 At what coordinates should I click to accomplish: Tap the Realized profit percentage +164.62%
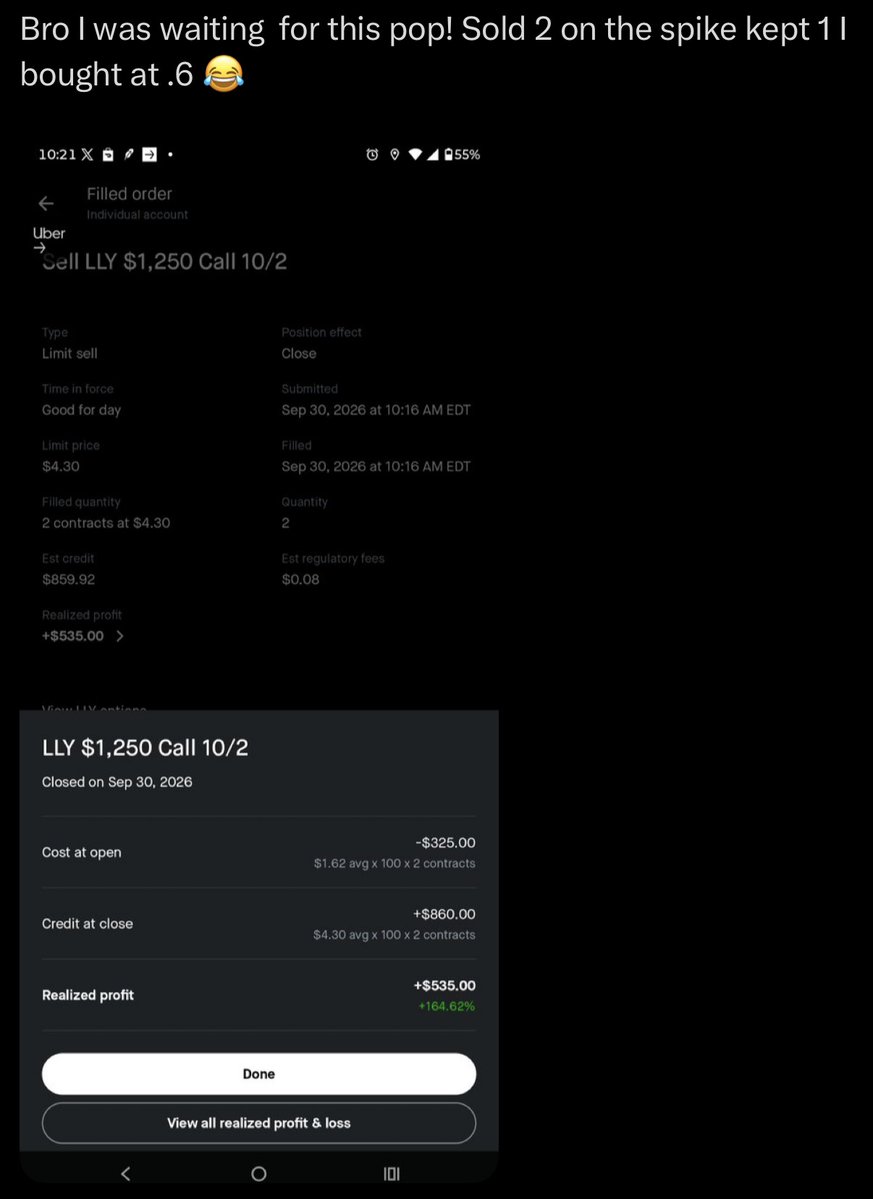(446, 1006)
